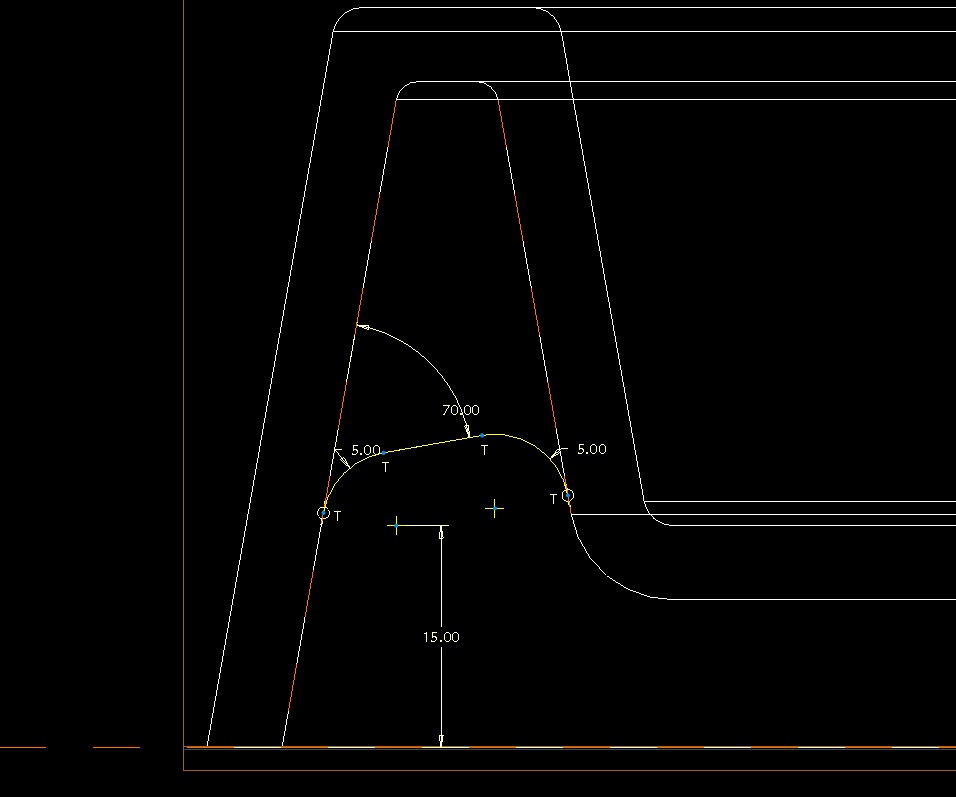Image resolution: width=956 pixels, height=797 pixels.
Task: Click the circled endpoint on the left slanted line
Action: pos(324,513)
